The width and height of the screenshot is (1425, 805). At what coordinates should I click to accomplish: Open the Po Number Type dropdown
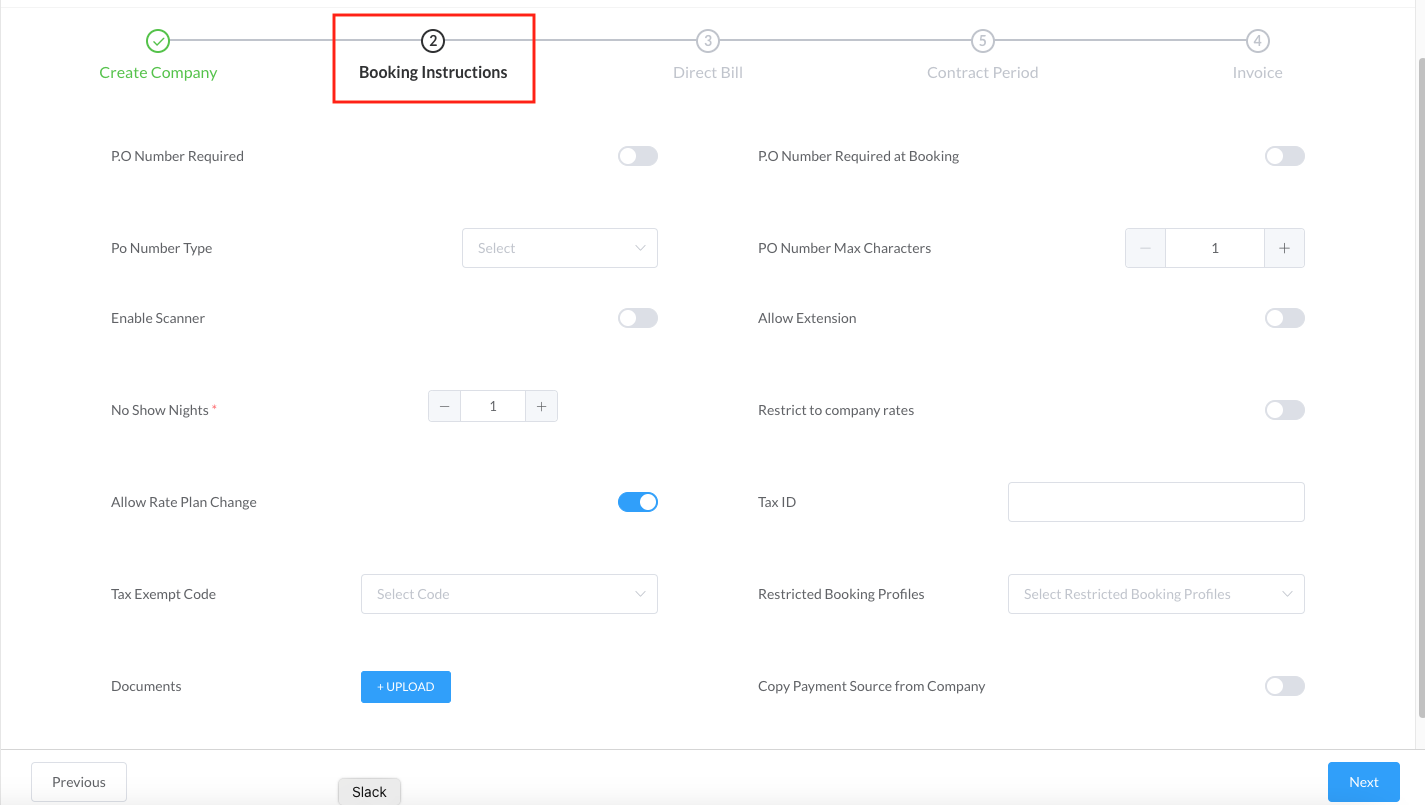[559, 248]
